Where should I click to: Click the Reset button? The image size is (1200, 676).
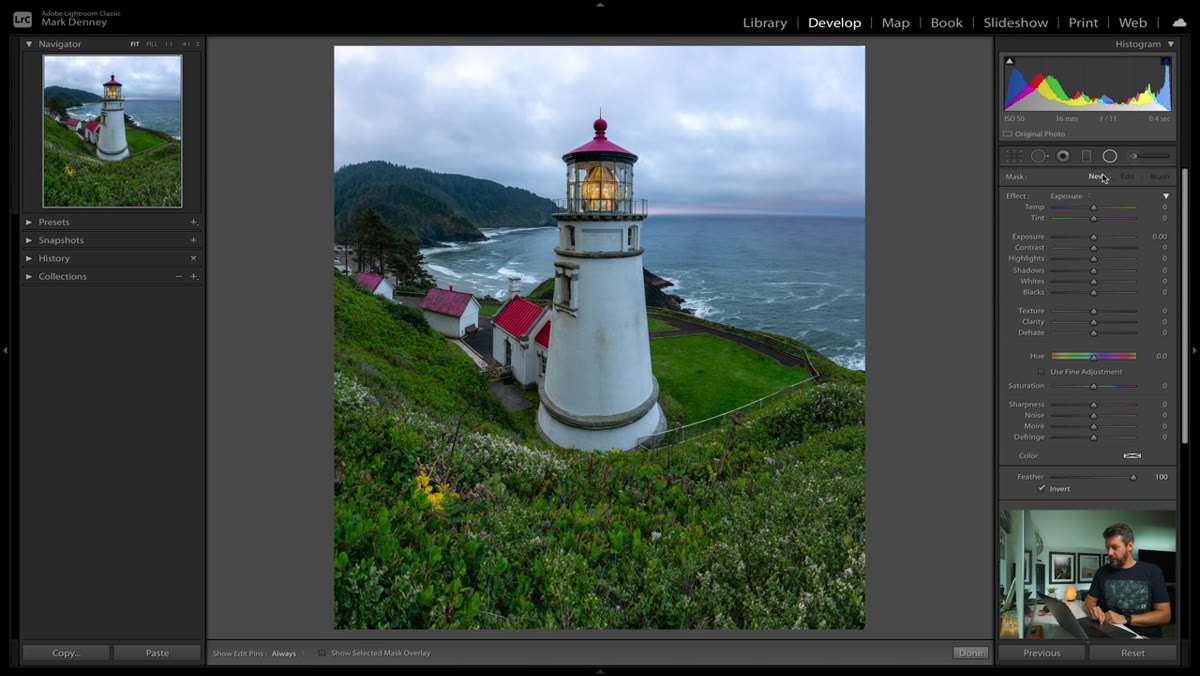(1133, 653)
